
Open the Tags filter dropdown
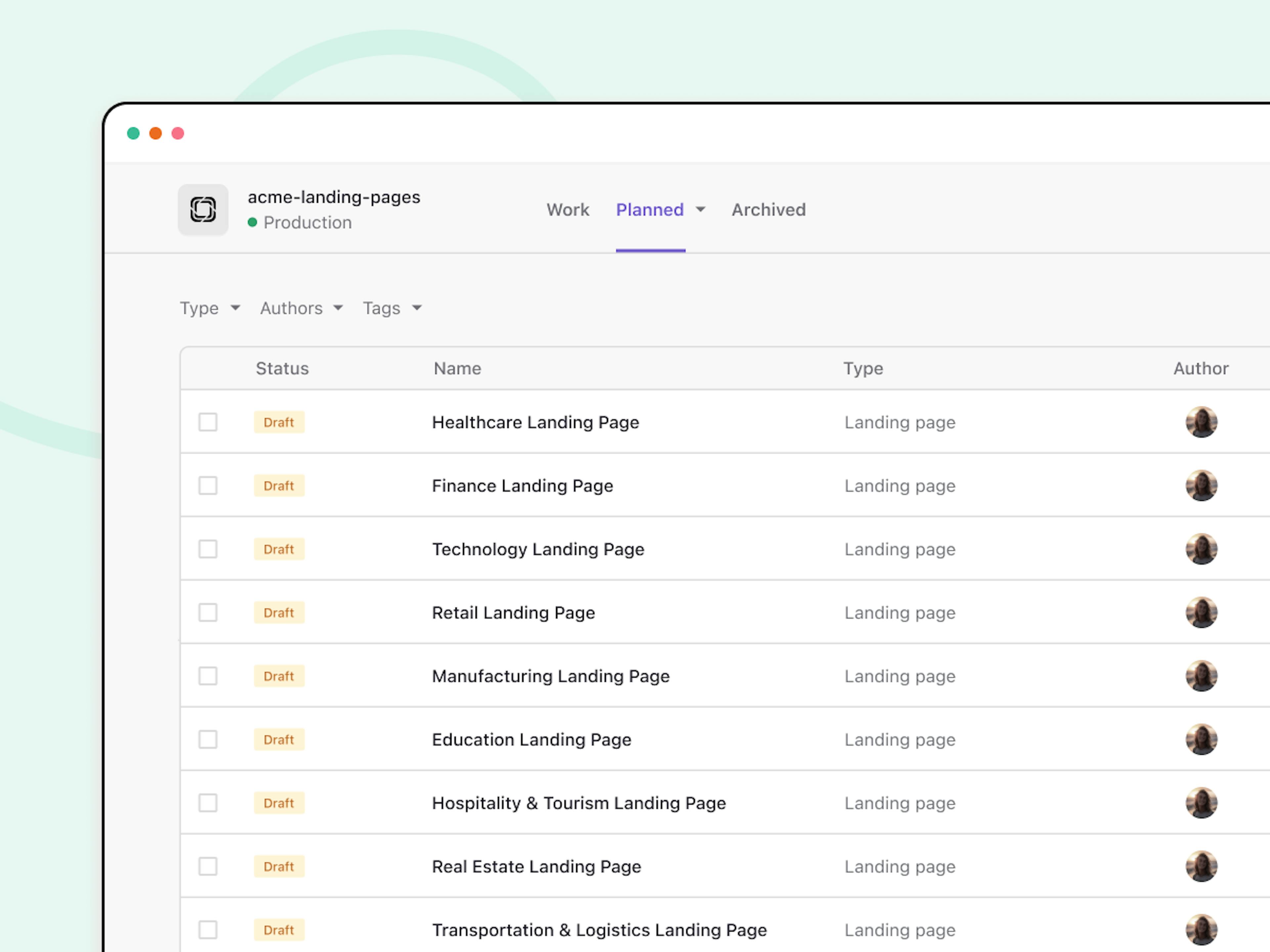pos(392,308)
